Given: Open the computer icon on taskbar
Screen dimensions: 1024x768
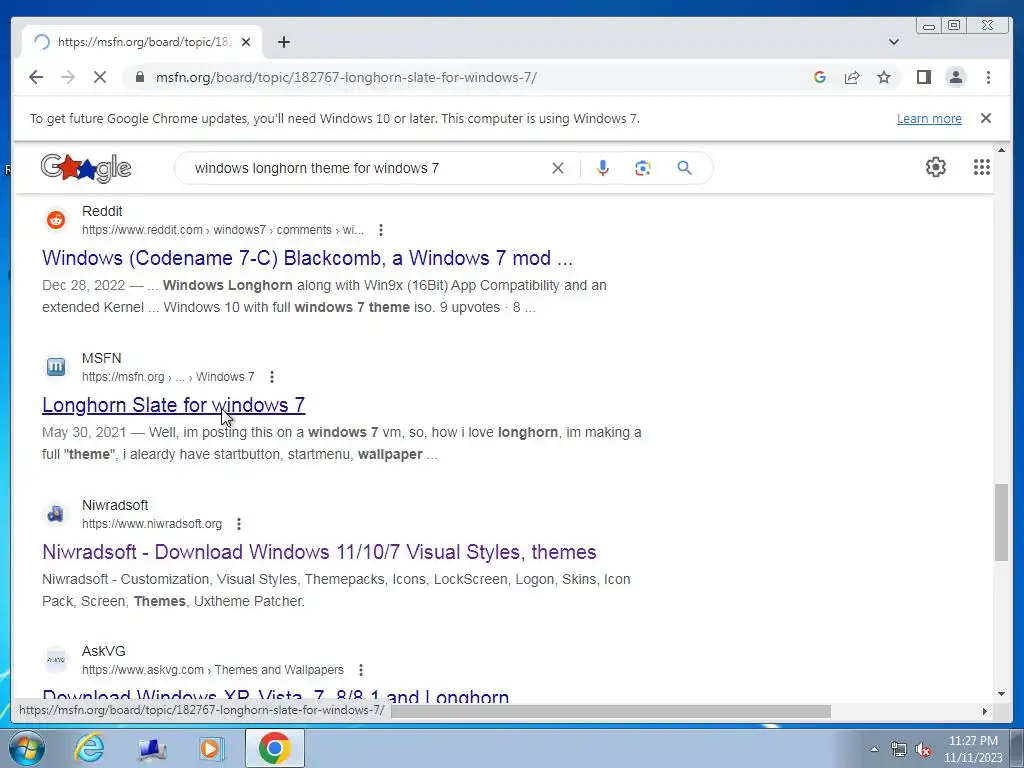Looking at the screenshot, I should click(x=152, y=748).
